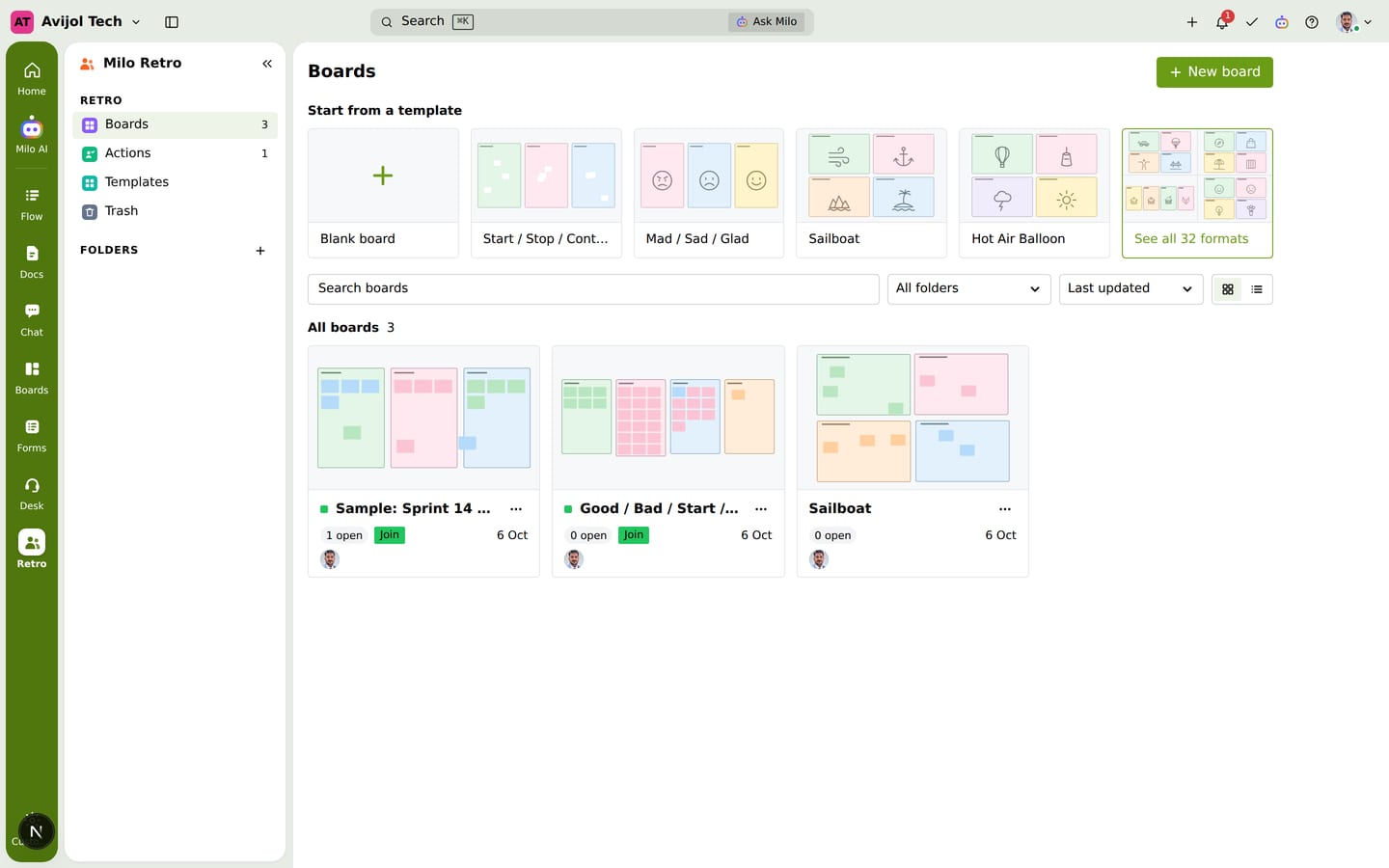Click the Search boards input field
Screen dimensions: 1389x868
tap(593, 288)
